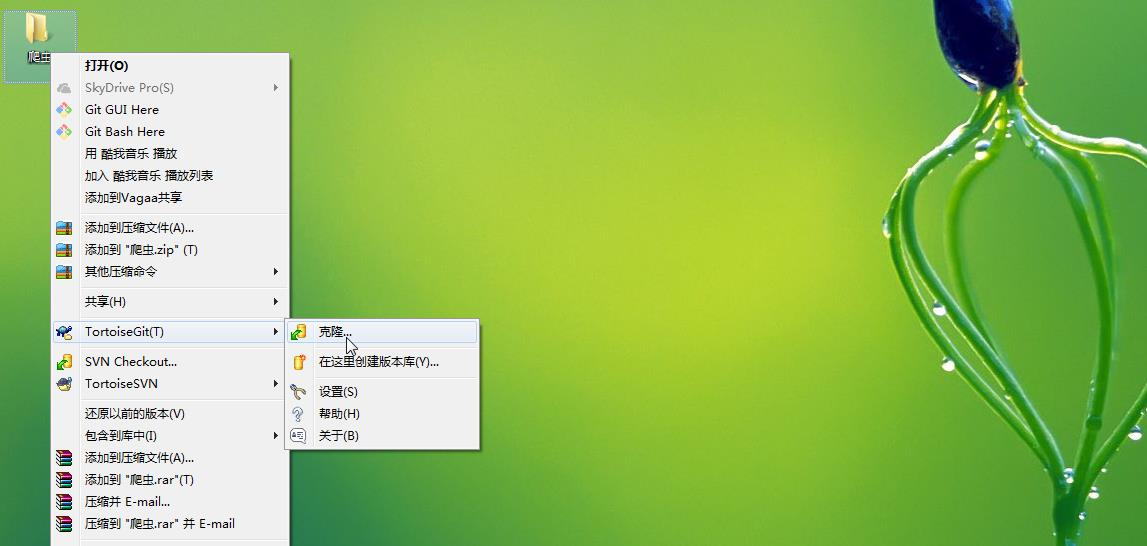The height and width of the screenshot is (546, 1147).
Task: Choose 添加到 "爬虫.zip" (T)
Action: click(170, 250)
